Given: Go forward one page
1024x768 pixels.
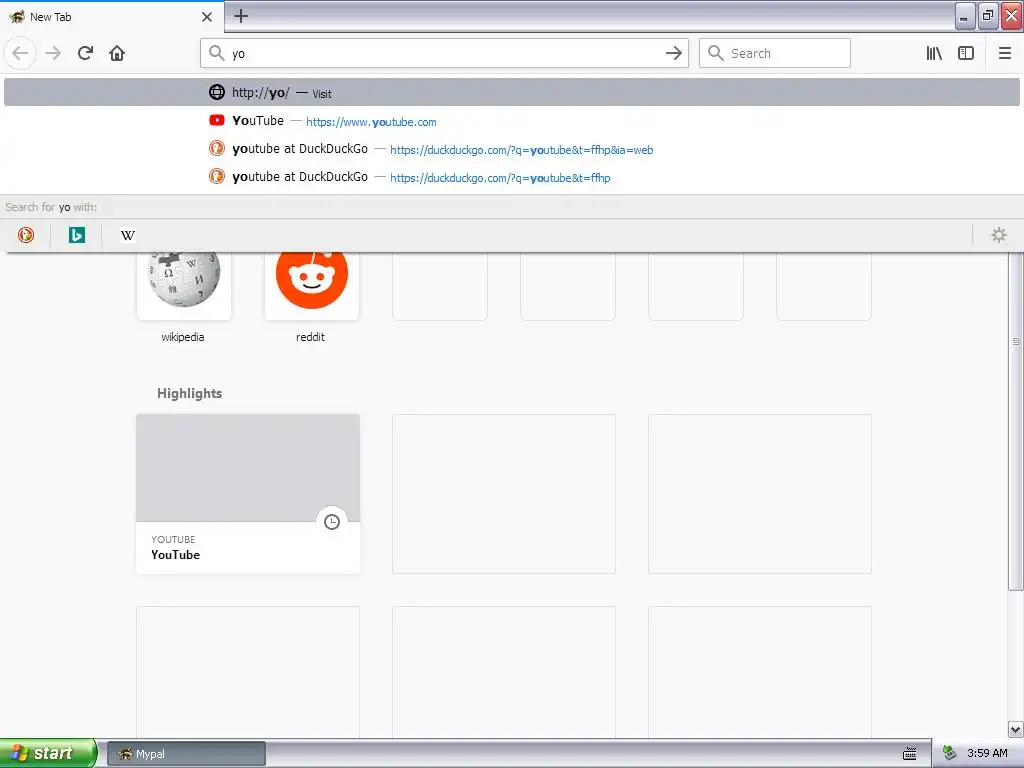Looking at the screenshot, I should tap(54, 53).
